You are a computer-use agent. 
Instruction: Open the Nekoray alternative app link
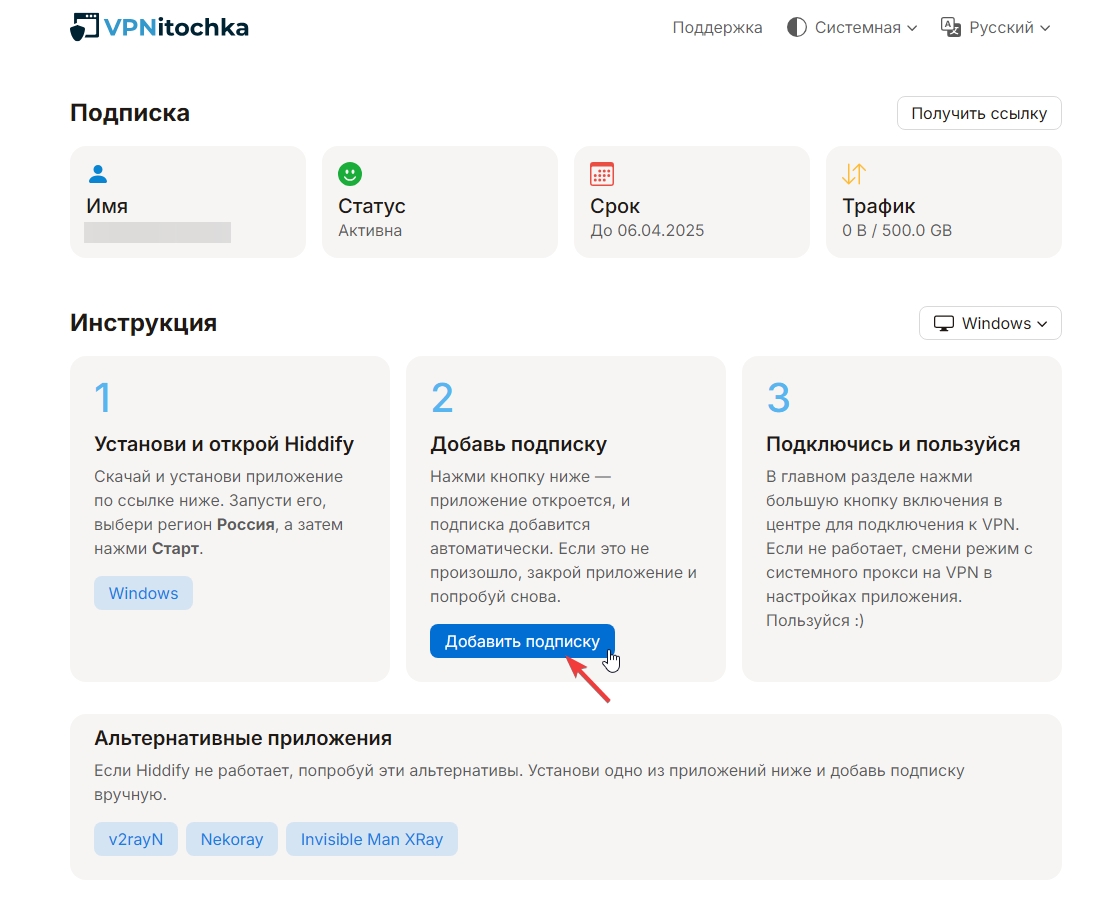pyautogui.click(x=232, y=839)
